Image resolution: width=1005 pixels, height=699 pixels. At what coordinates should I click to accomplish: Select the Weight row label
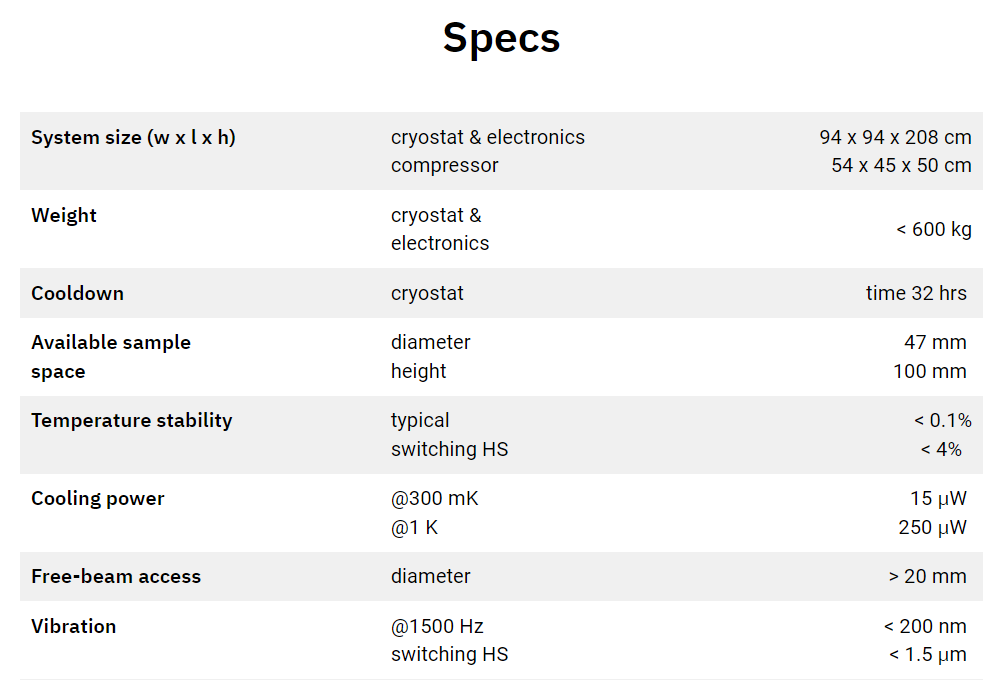[63, 215]
